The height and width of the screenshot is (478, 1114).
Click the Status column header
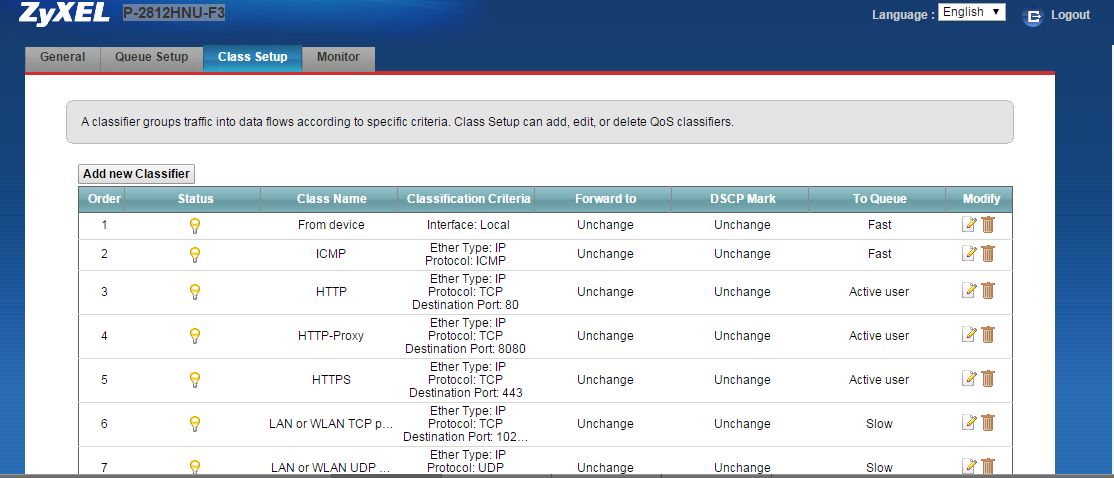pyautogui.click(x=195, y=199)
